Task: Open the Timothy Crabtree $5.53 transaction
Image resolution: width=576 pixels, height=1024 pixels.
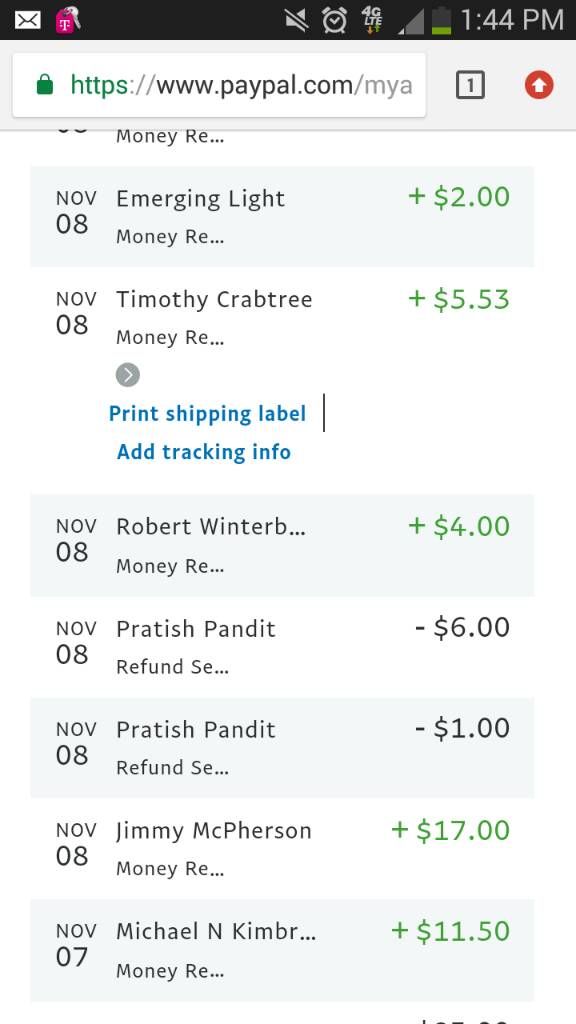Action: pyautogui.click(x=282, y=317)
